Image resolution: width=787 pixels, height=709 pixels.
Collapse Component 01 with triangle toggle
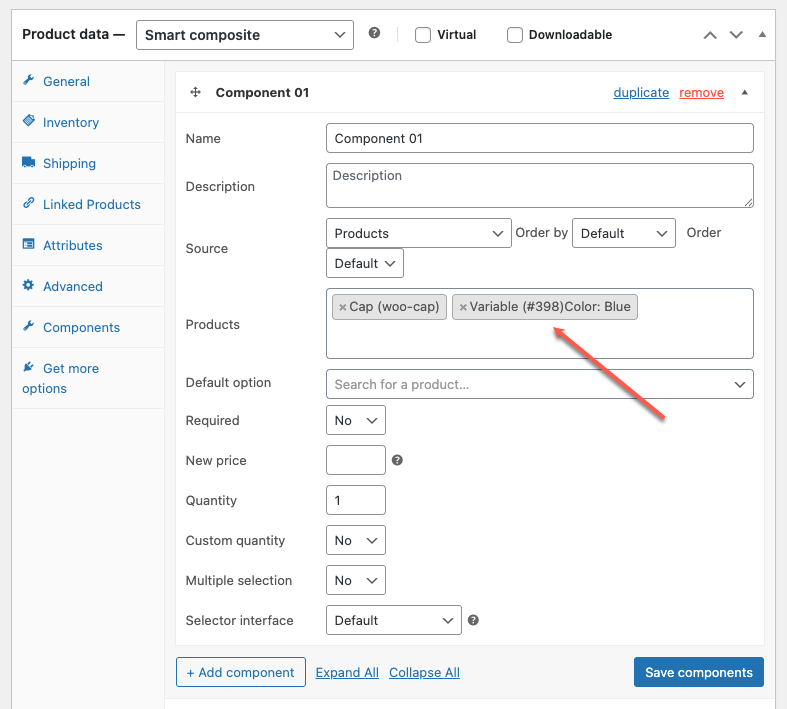pyautogui.click(x=744, y=92)
